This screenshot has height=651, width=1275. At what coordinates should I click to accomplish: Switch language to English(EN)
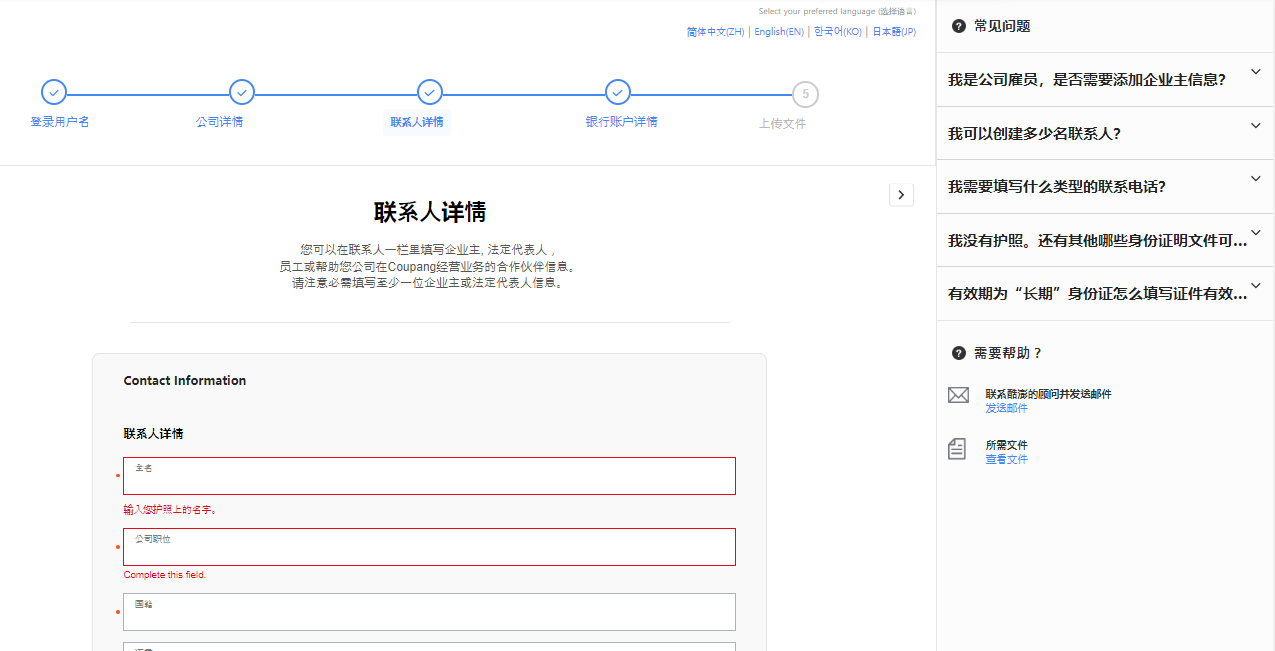[778, 31]
